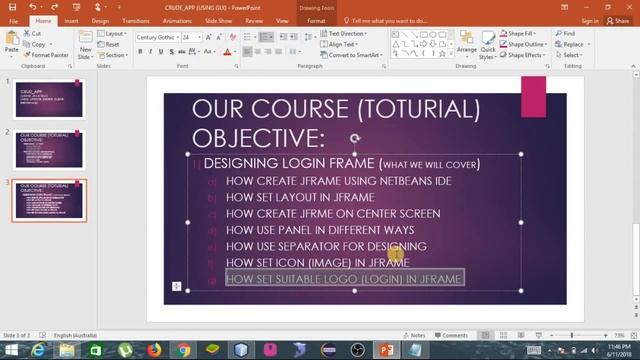Open the Notes pane from status bar
Viewport: 640px width, 360px height.
[414, 335]
